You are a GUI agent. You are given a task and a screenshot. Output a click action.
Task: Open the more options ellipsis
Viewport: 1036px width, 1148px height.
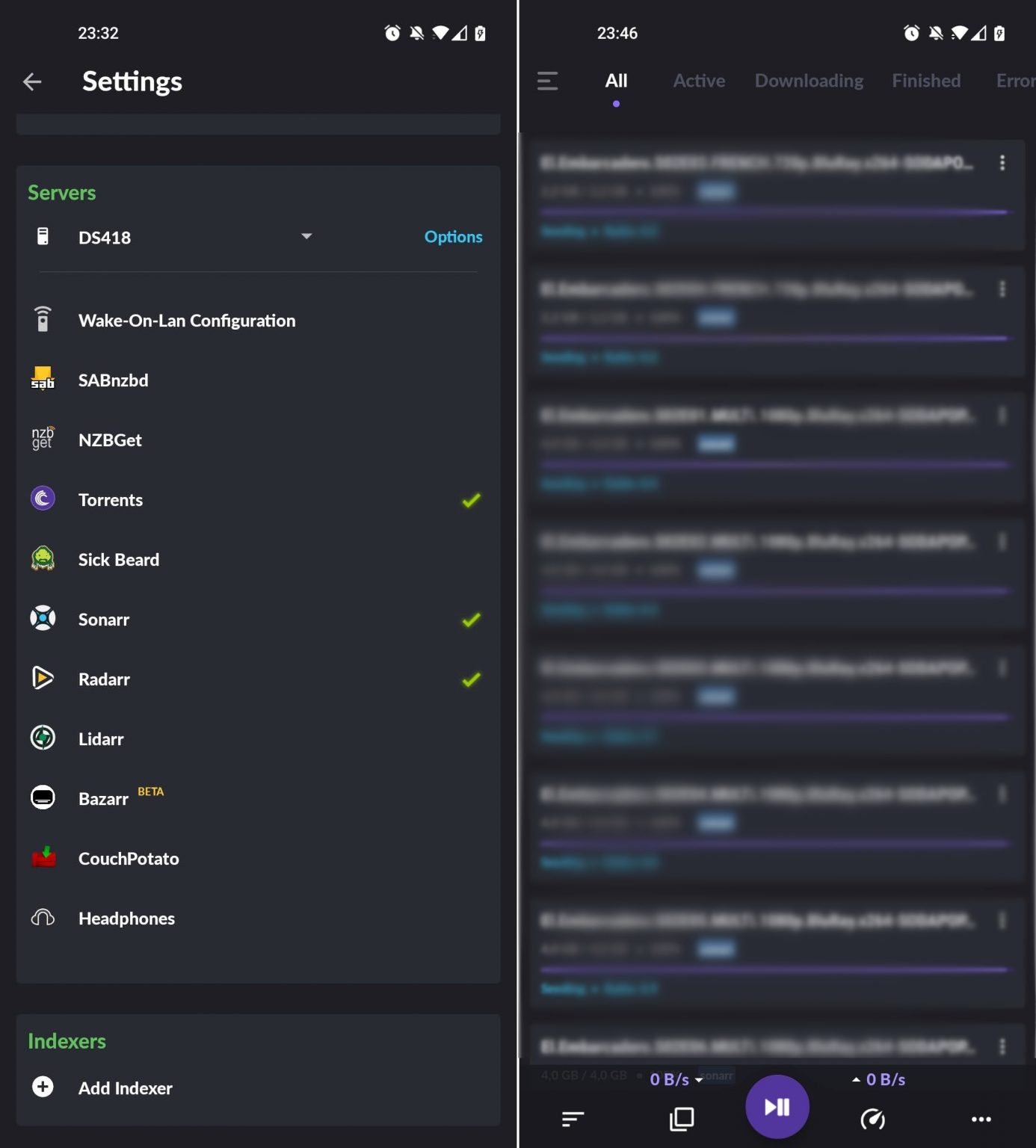[x=981, y=1119]
